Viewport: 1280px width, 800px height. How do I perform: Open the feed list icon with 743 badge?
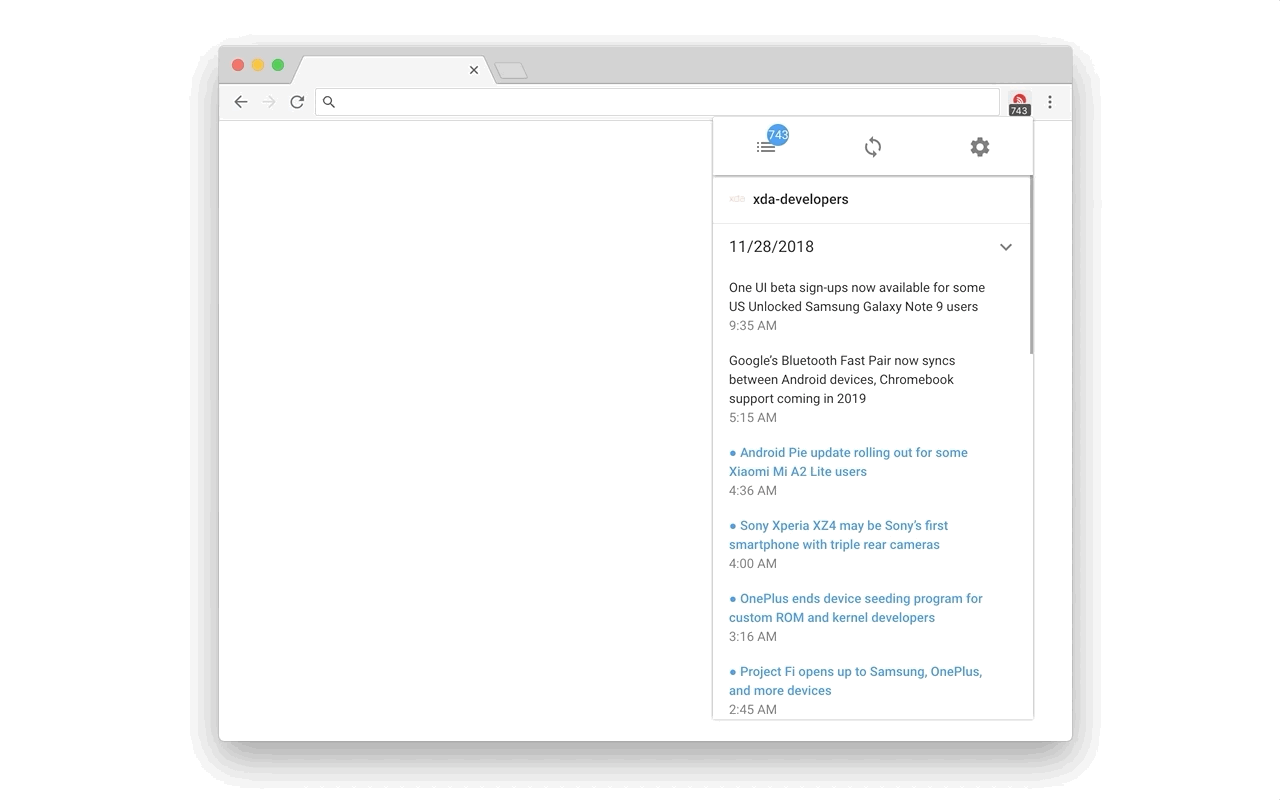click(x=767, y=146)
